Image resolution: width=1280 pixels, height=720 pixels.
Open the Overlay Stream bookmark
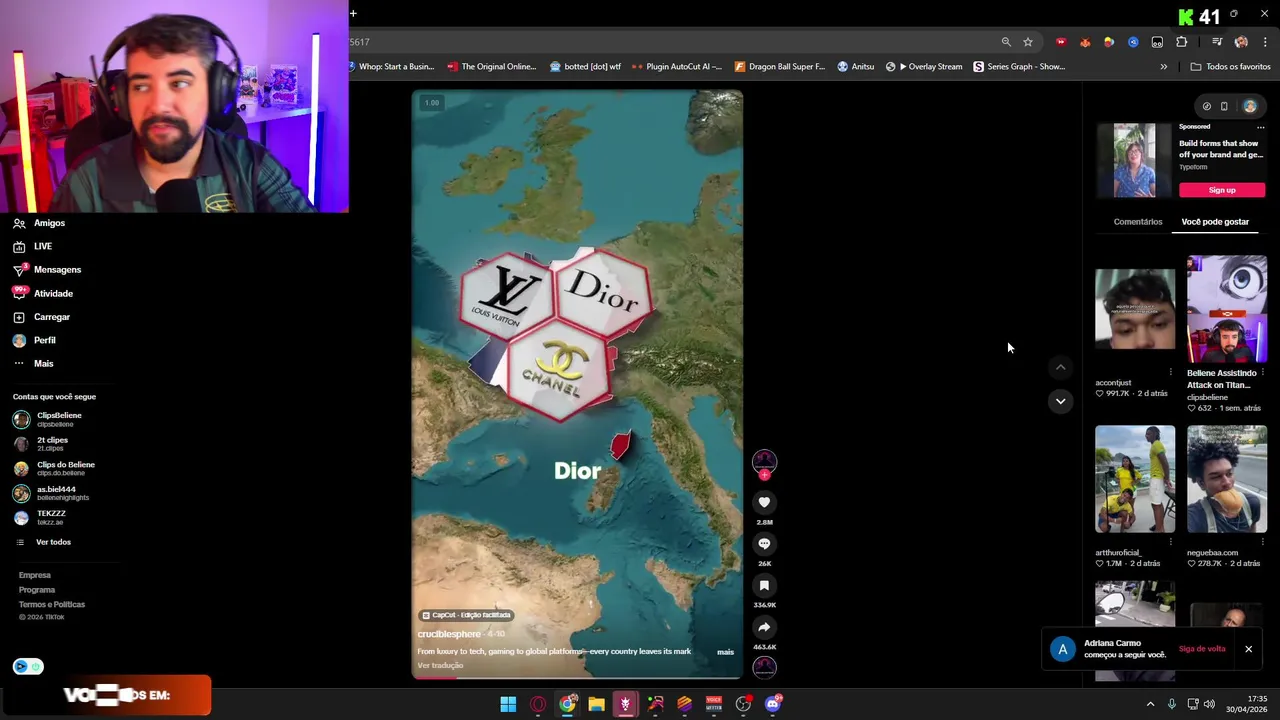924,67
